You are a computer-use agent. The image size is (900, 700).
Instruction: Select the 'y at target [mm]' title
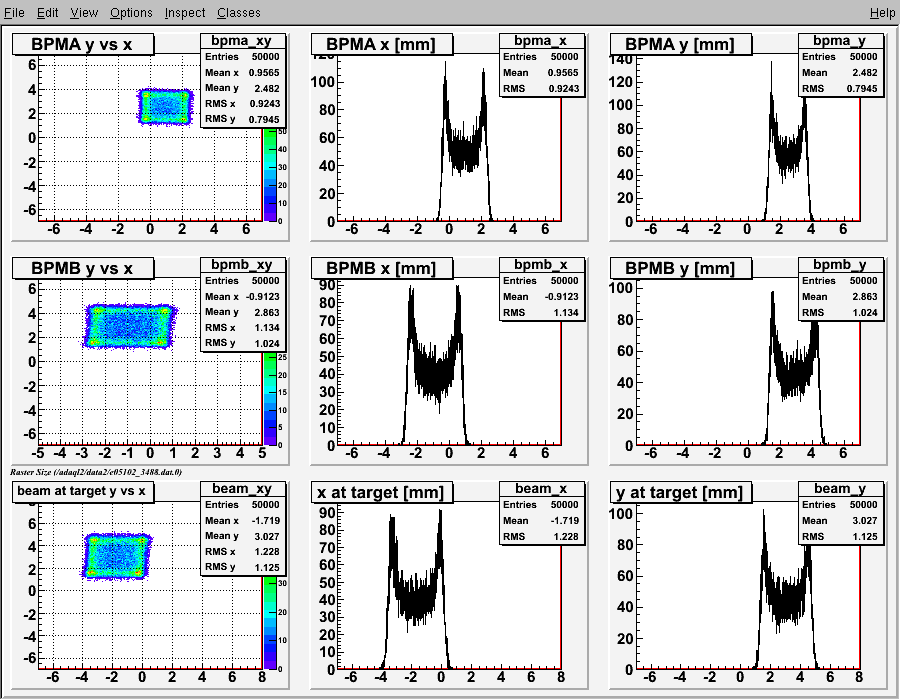[681, 492]
